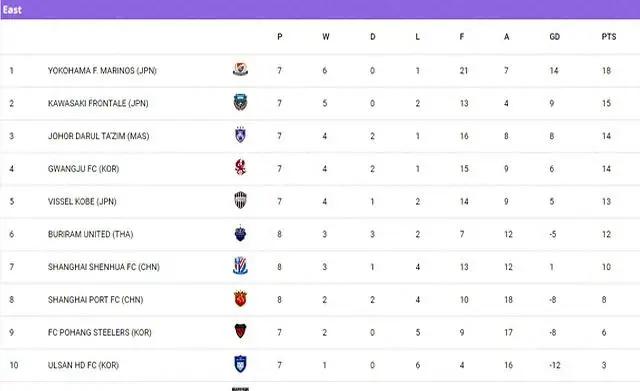Open Shanghai Shenhua FC (CHN) team link
This screenshot has height=391, width=640.
click(x=104, y=267)
